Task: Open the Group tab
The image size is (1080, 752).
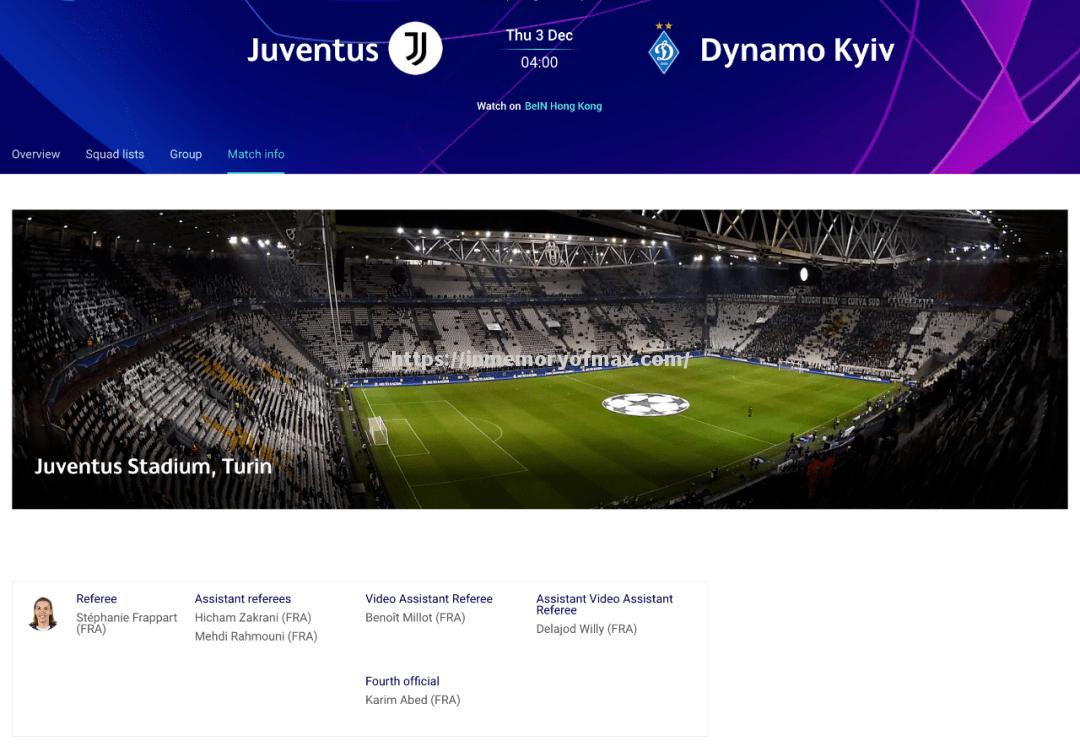Action: click(x=186, y=154)
